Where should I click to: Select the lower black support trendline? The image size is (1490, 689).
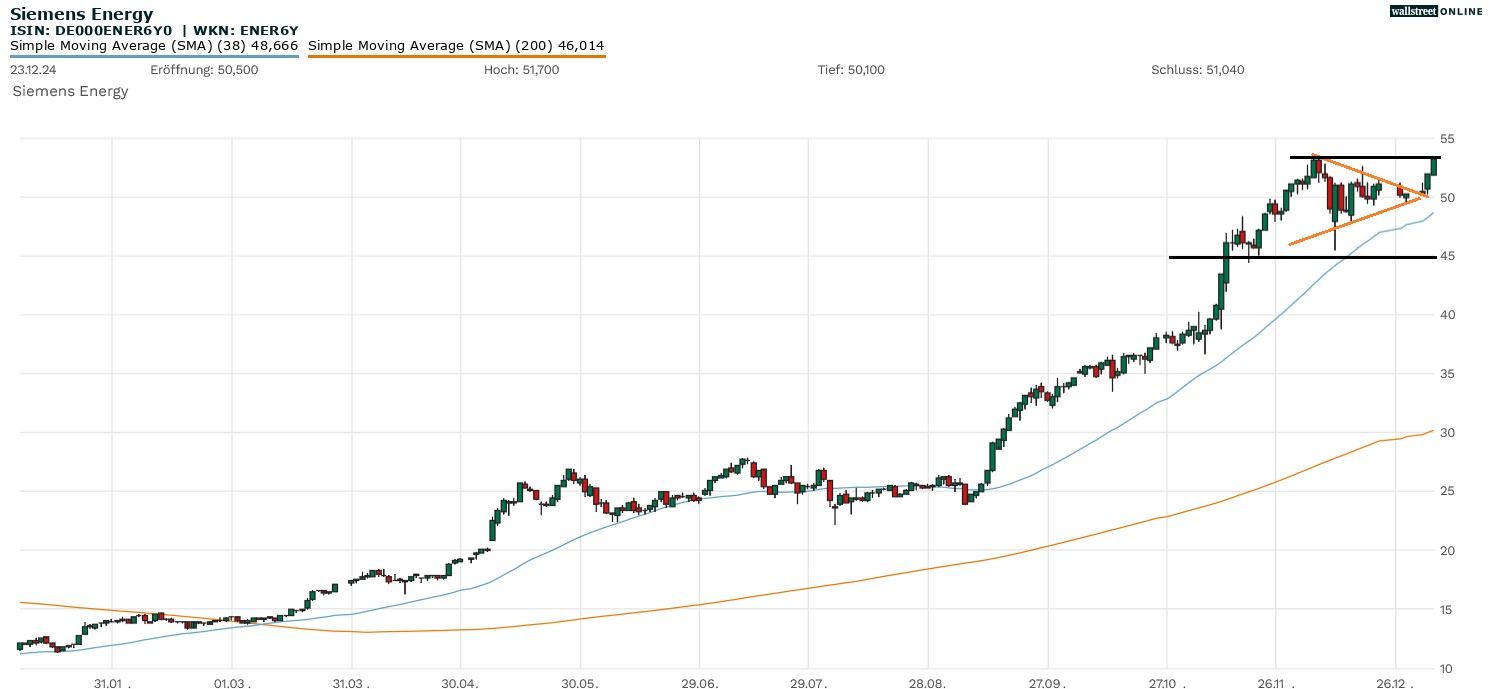tap(1300, 257)
